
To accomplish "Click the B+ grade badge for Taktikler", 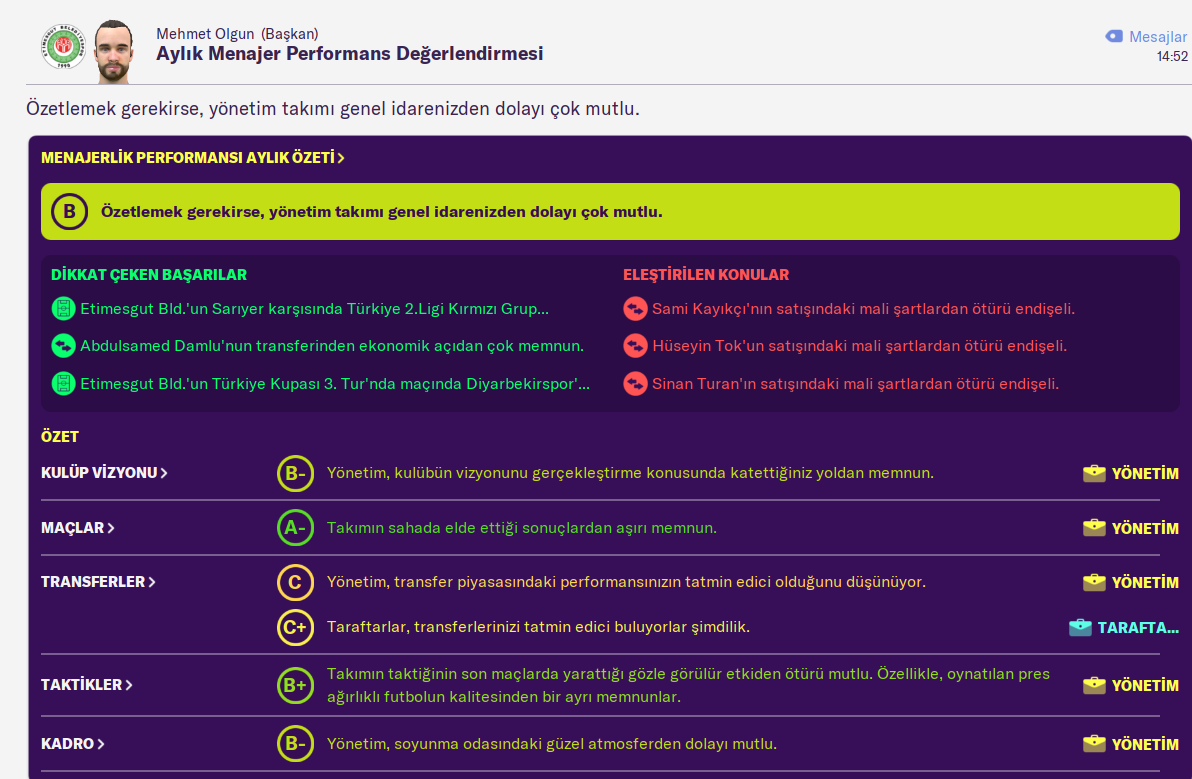I will 295,686.
